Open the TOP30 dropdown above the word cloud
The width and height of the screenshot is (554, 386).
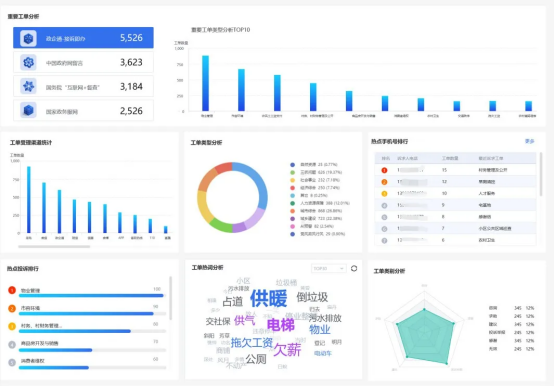coord(329,269)
